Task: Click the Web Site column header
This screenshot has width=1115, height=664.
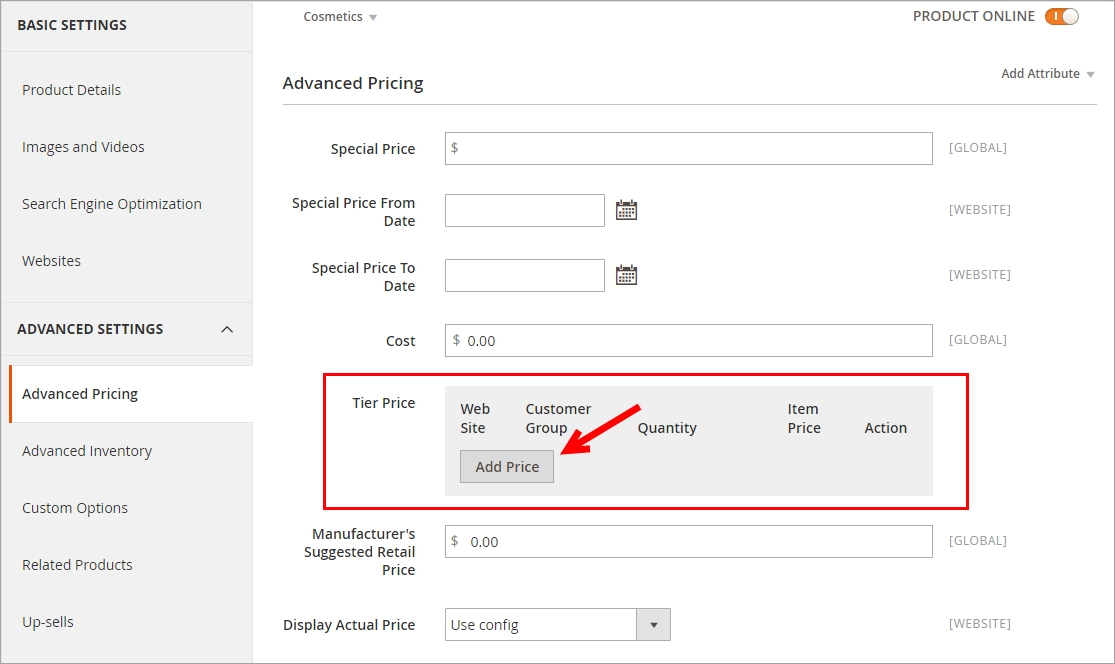Action: click(475, 418)
